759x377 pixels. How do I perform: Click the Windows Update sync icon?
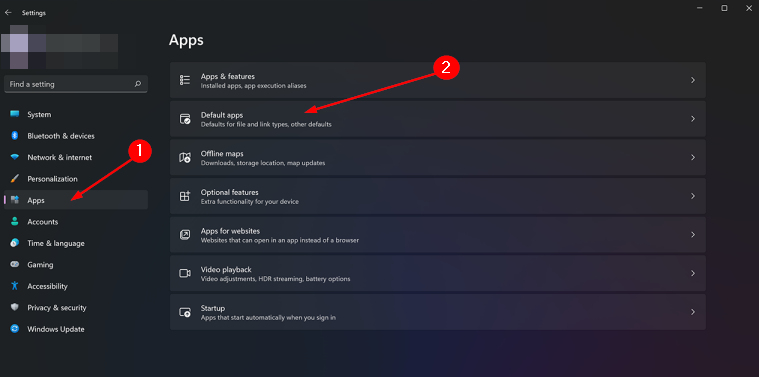pyautogui.click(x=15, y=329)
